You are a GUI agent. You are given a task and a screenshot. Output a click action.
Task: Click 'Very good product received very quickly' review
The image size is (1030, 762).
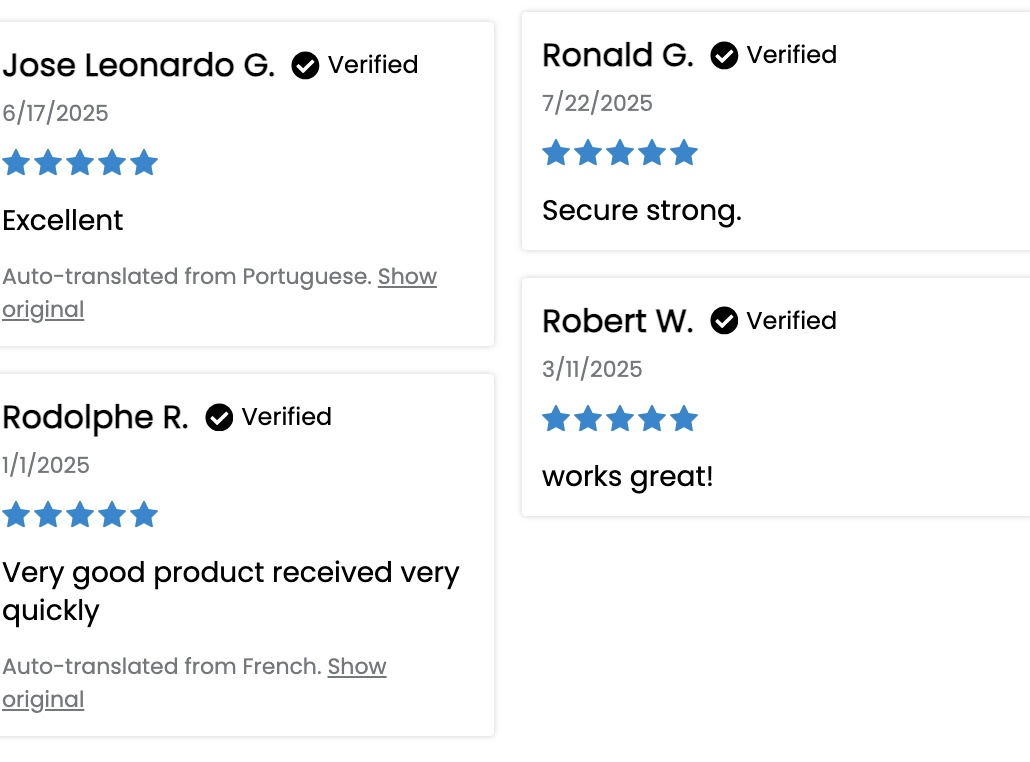pos(231,591)
